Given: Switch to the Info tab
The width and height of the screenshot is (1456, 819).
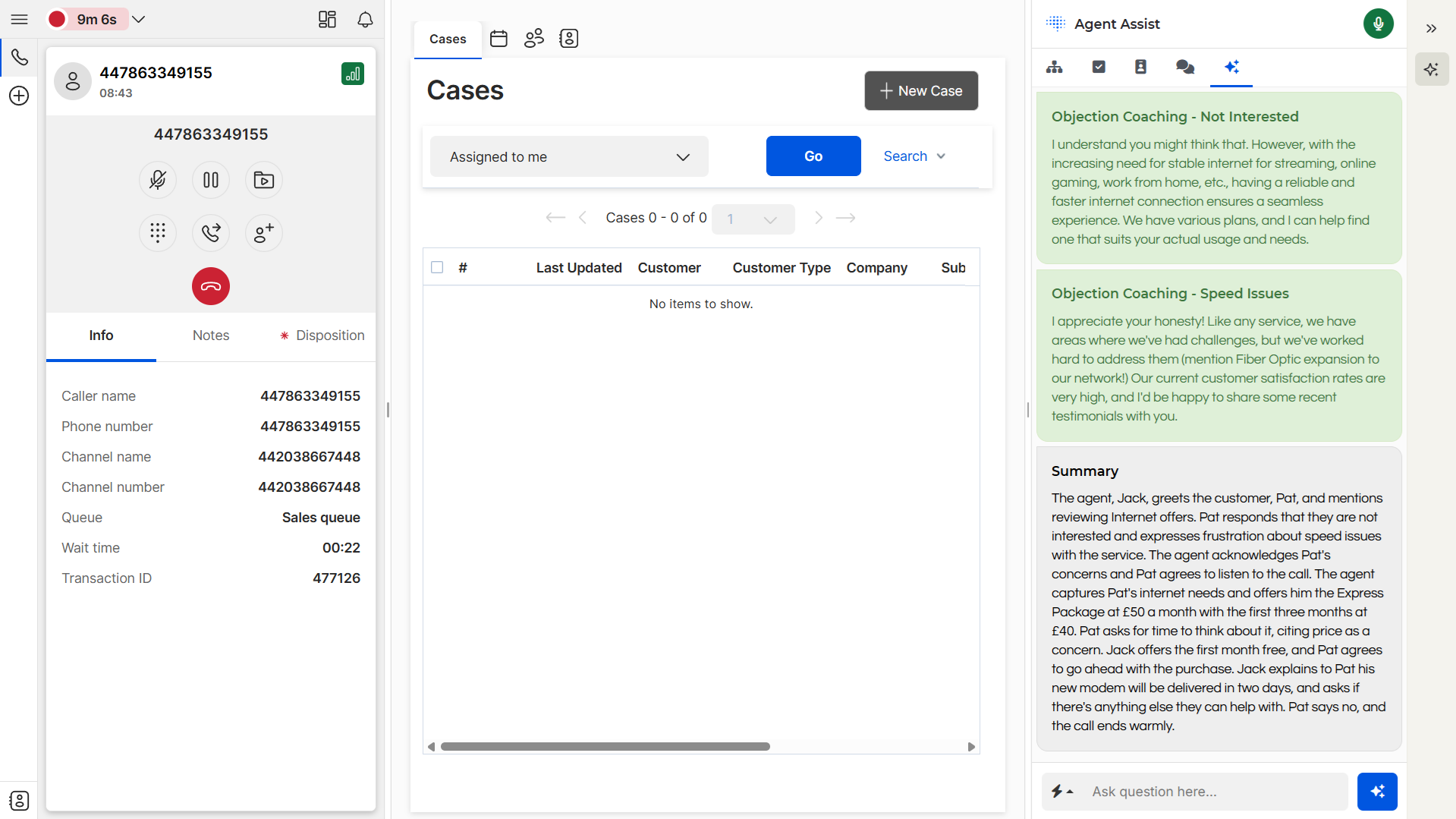Looking at the screenshot, I should point(101,335).
